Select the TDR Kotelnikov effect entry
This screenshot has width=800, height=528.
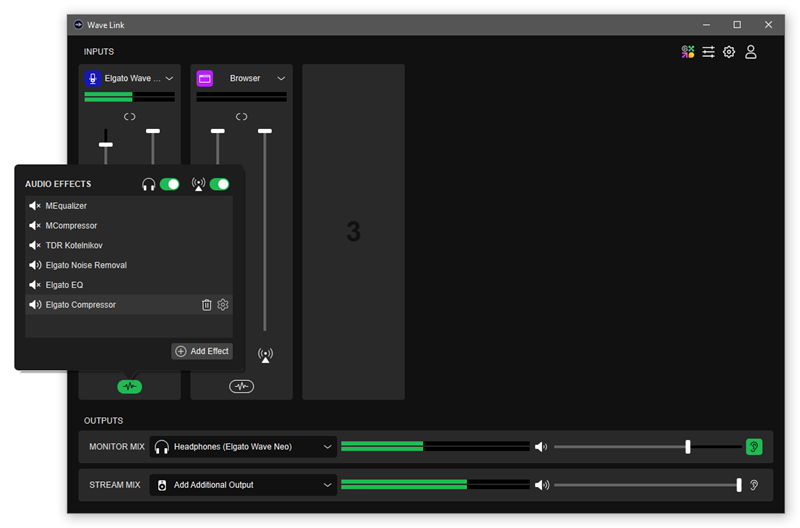click(74, 245)
